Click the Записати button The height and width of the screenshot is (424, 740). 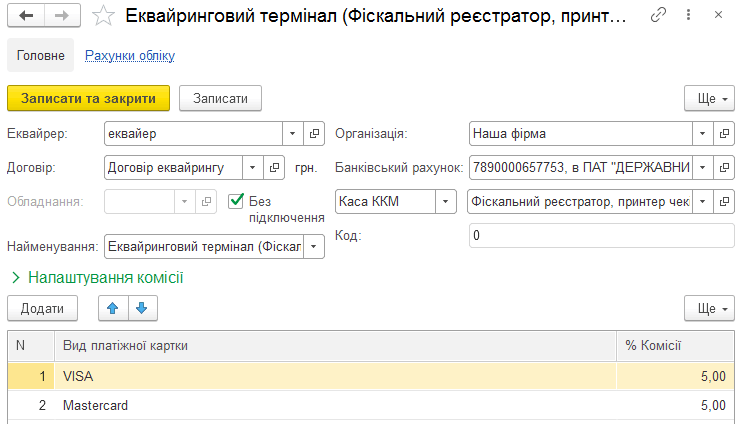(x=220, y=98)
